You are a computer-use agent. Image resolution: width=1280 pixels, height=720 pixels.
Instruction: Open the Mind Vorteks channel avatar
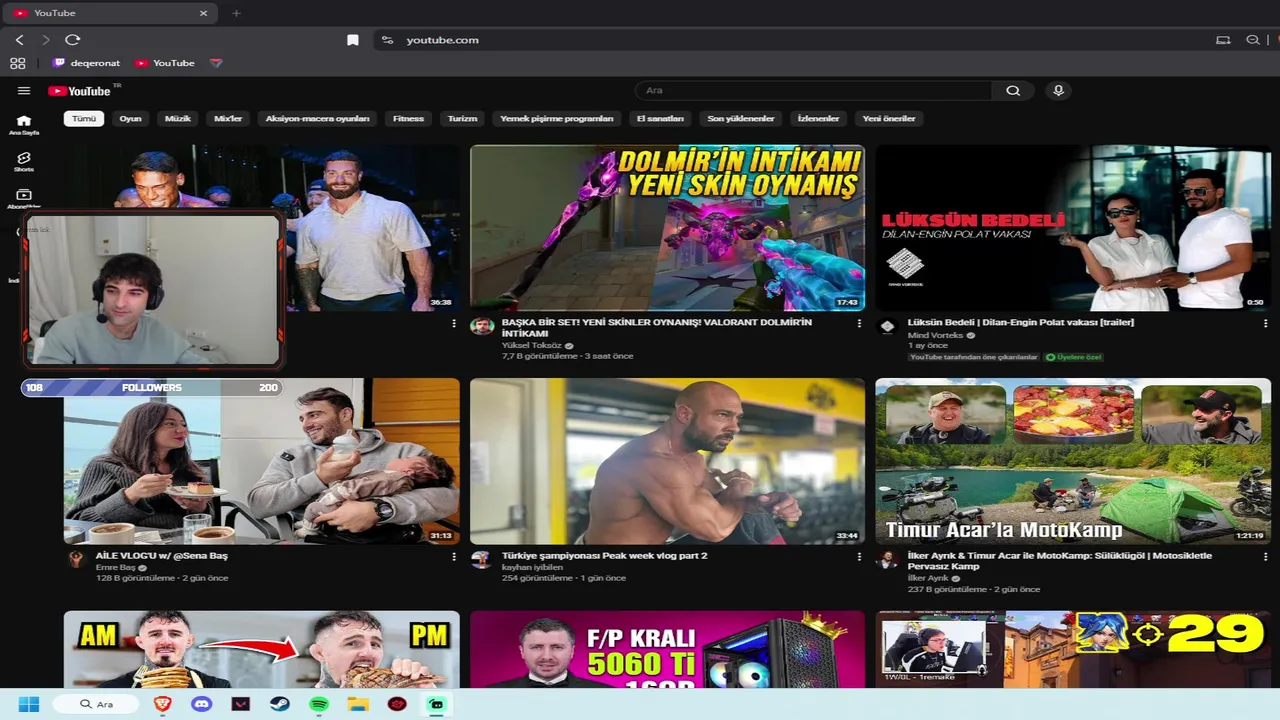(887, 327)
